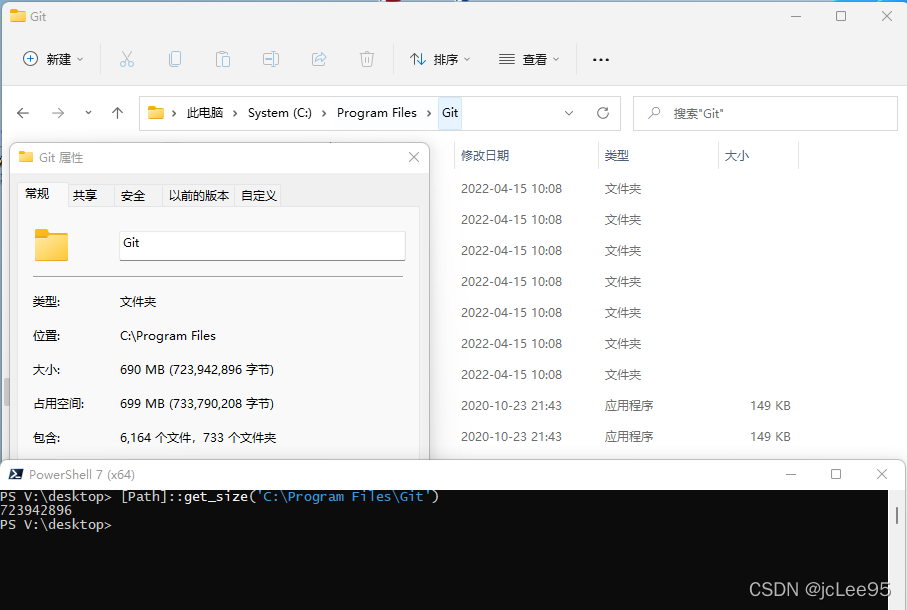Click the Rename icon in toolbar
The height and width of the screenshot is (610, 907).
pyautogui.click(x=271, y=59)
